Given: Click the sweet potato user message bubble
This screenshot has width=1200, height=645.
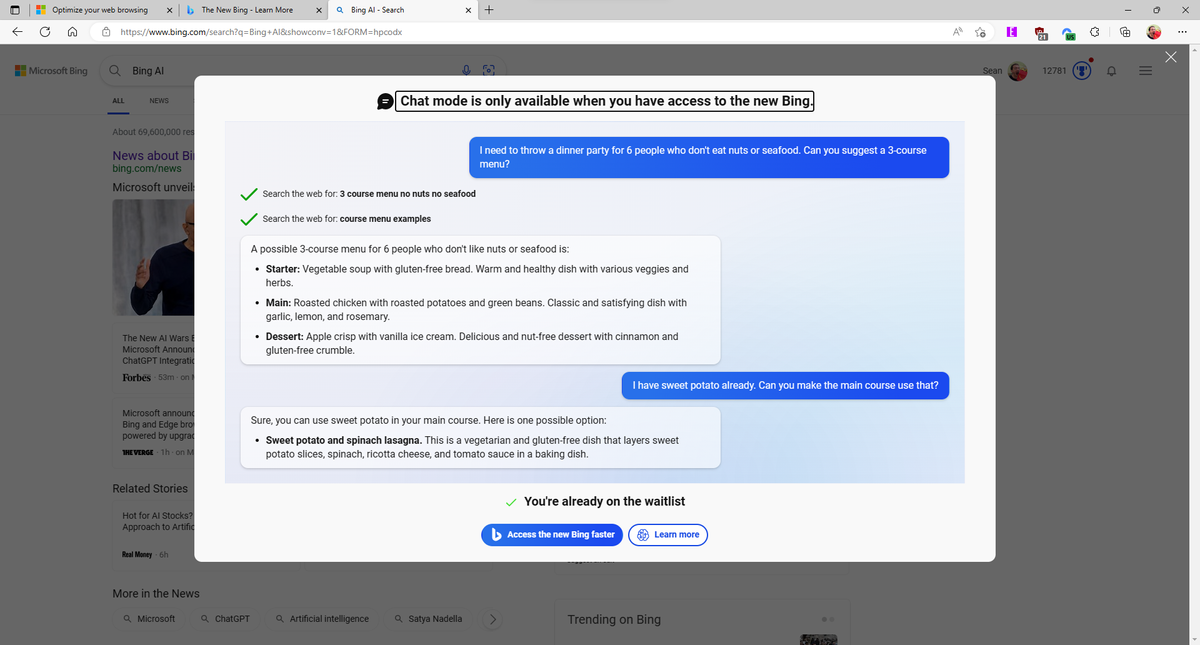Looking at the screenshot, I should (x=785, y=385).
